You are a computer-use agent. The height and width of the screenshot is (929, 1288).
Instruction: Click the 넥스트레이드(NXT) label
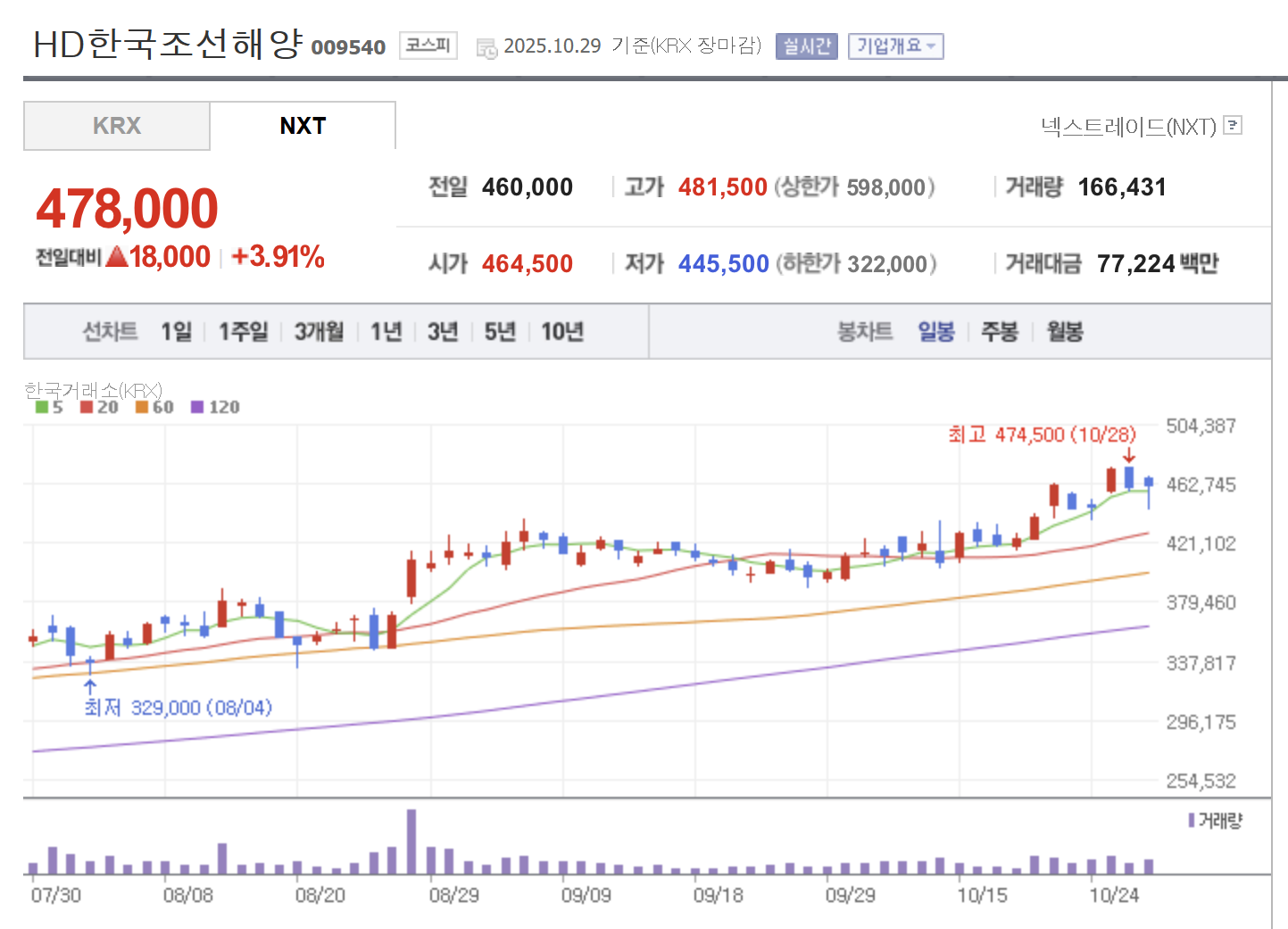[1128, 127]
